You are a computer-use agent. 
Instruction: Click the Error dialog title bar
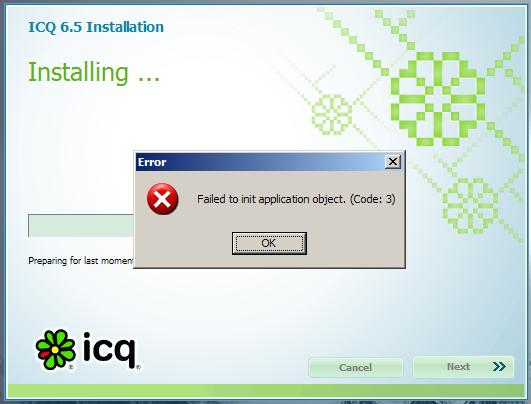[260, 162]
